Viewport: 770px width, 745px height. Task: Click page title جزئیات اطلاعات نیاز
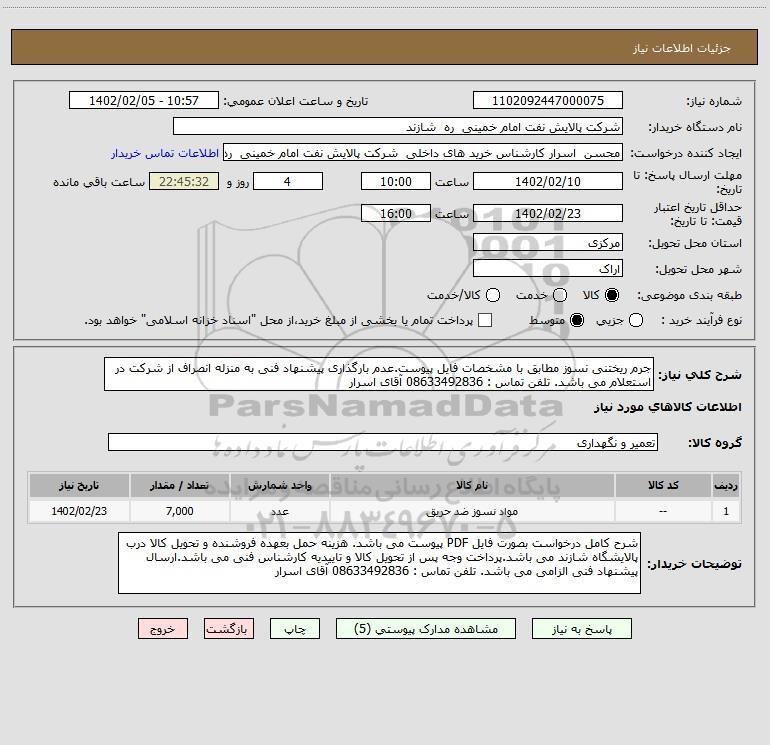coord(682,48)
